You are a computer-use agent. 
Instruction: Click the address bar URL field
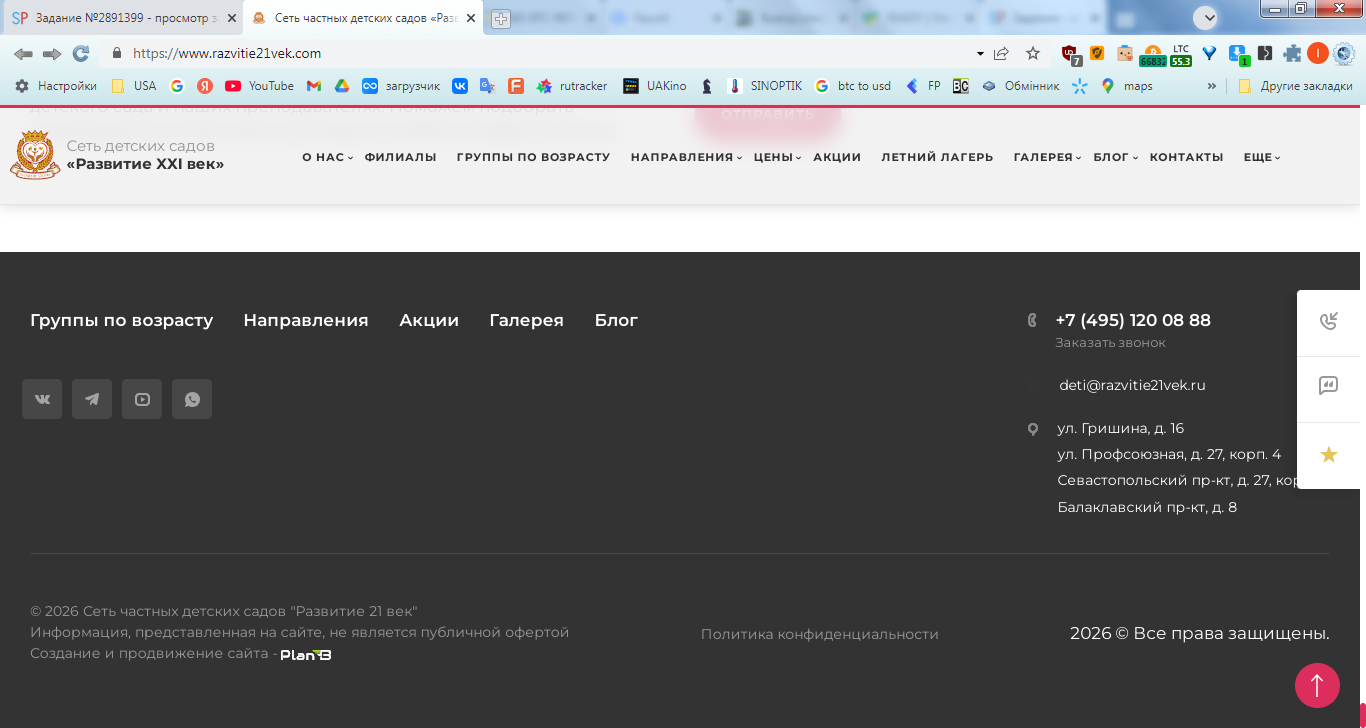point(540,54)
